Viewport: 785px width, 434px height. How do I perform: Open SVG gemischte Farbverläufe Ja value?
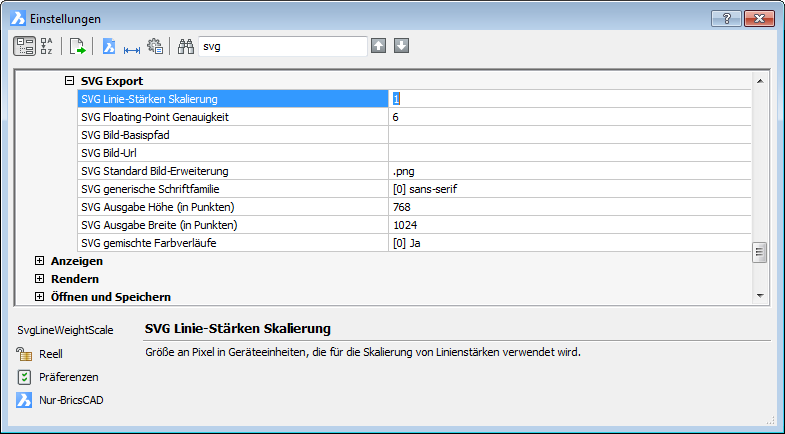click(x=570, y=243)
